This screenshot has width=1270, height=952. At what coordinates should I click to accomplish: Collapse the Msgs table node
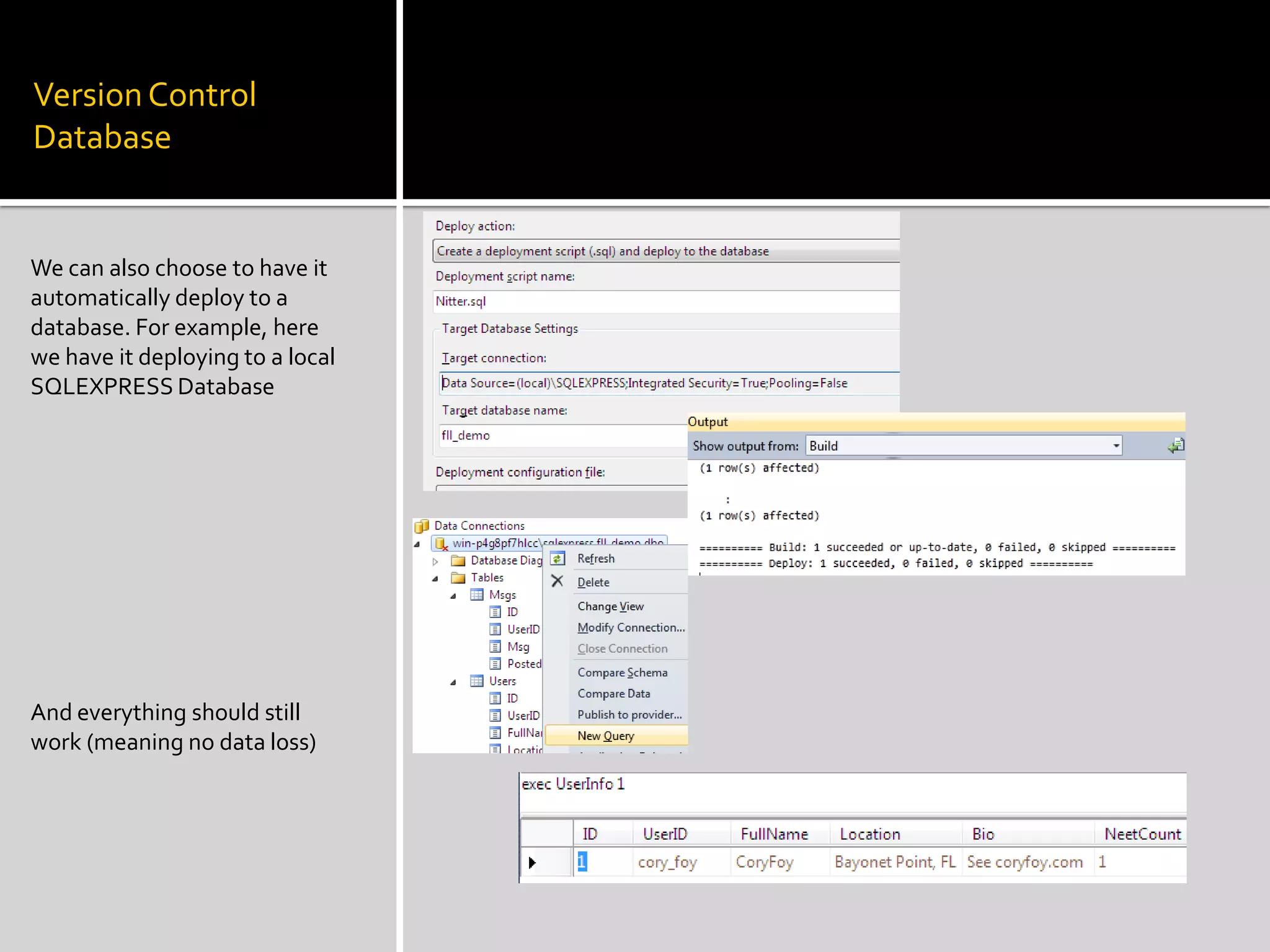453,596
